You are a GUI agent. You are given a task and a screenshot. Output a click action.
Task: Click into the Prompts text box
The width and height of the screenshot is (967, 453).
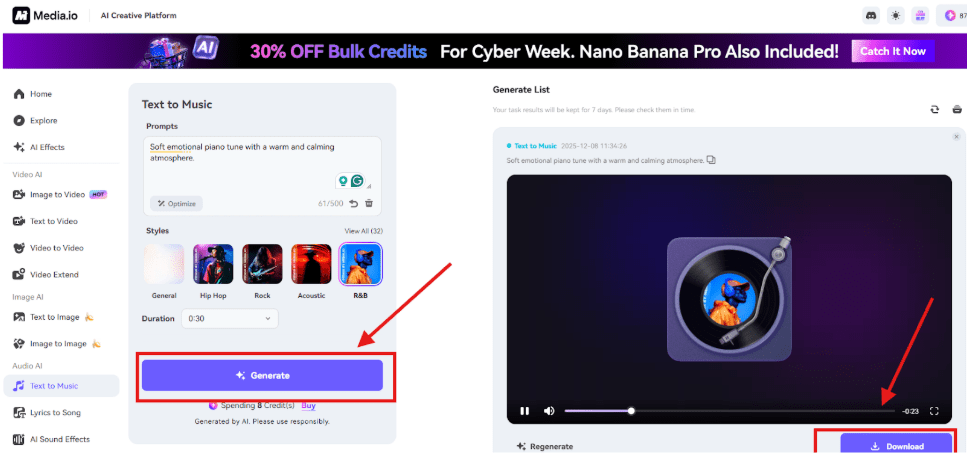[262, 165]
